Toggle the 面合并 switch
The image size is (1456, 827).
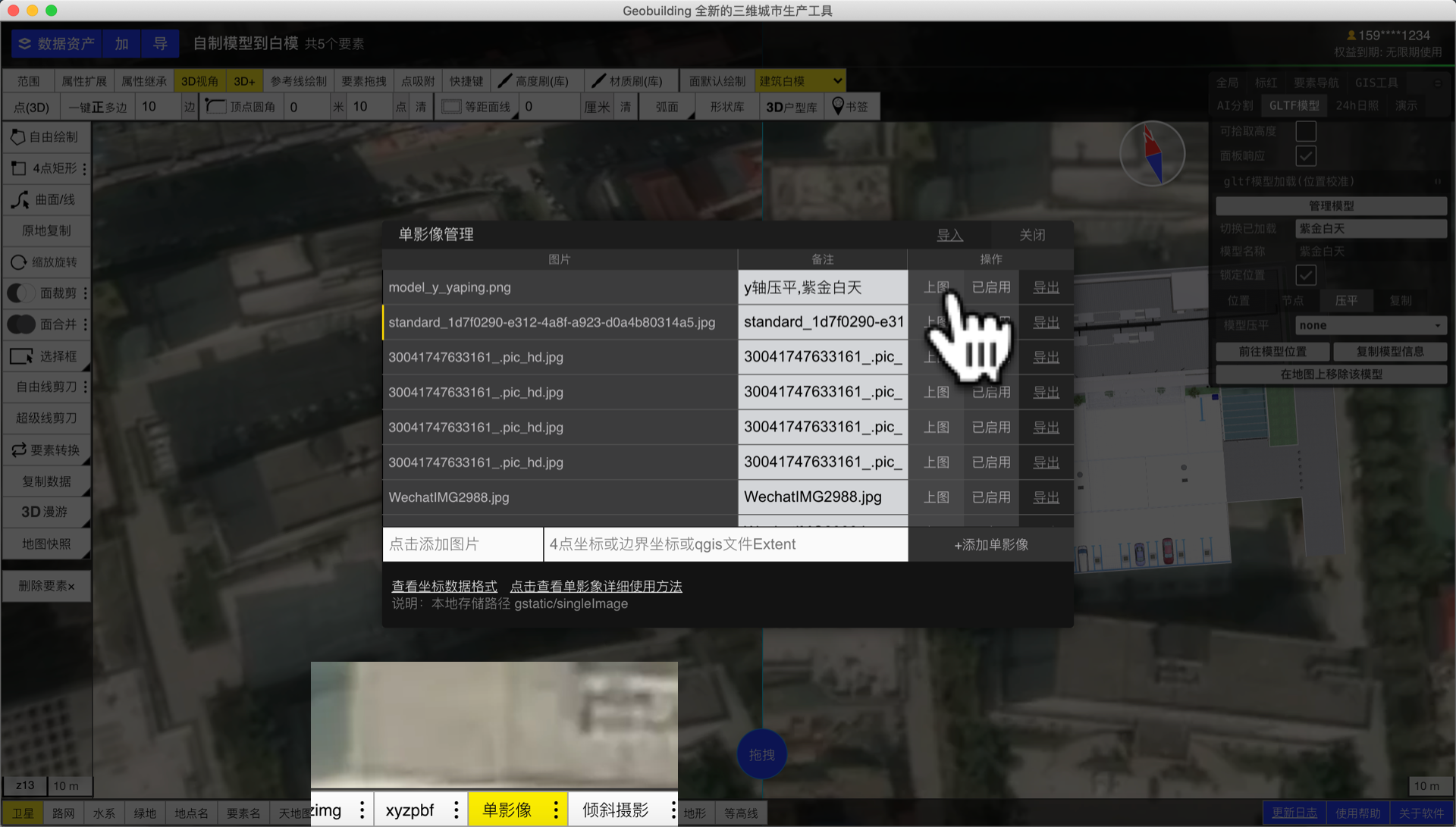tap(21, 324)
